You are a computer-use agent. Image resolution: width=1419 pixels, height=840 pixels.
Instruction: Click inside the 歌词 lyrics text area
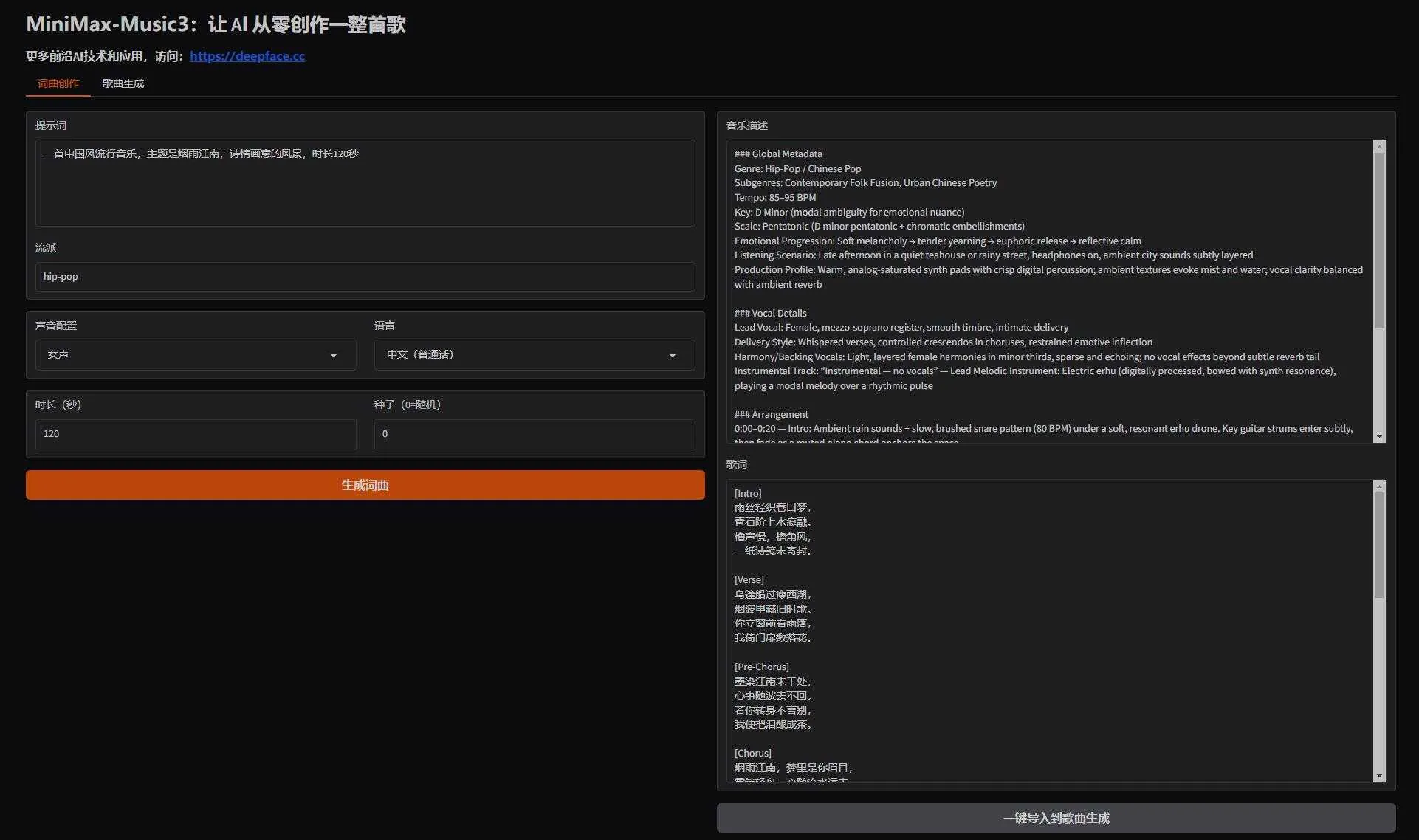tap(1049, 631)
